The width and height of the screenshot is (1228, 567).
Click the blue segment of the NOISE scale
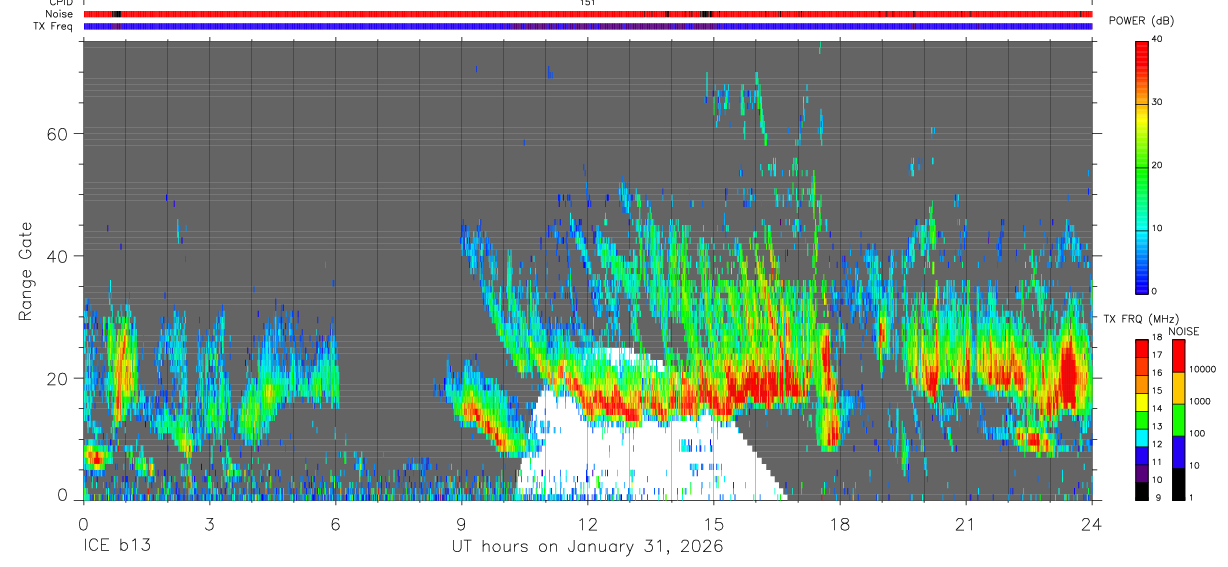[1179, 452]
